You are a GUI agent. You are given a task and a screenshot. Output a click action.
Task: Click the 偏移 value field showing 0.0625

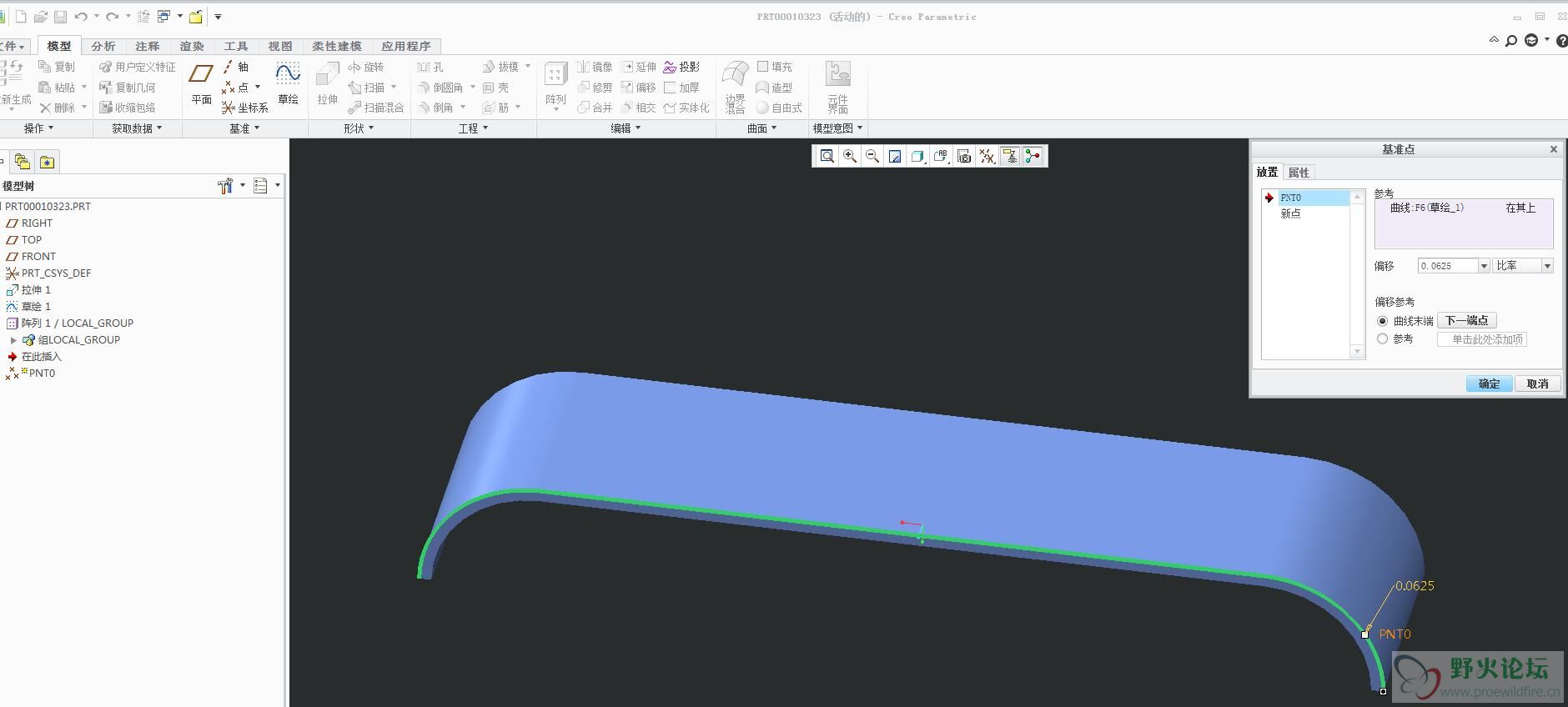point(1448,266)
